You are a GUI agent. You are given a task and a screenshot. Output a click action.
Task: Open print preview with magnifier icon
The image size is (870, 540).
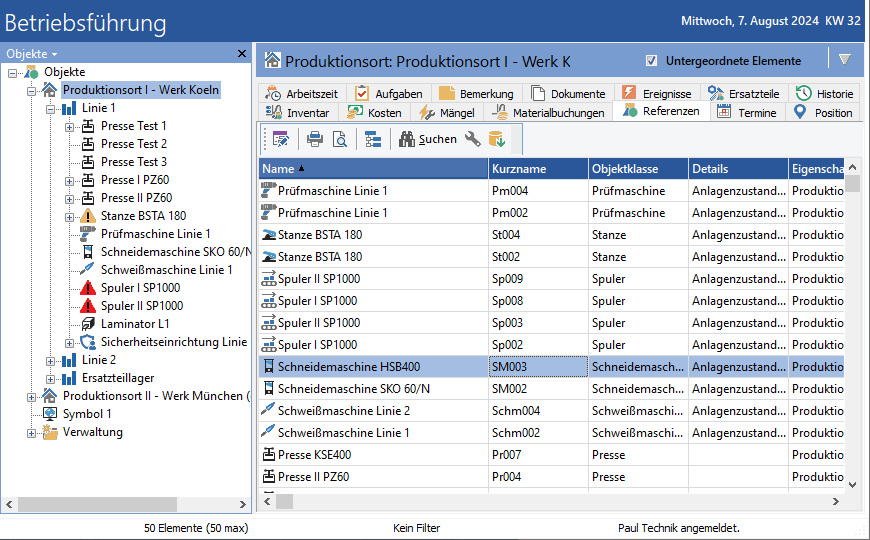point(340,139)
